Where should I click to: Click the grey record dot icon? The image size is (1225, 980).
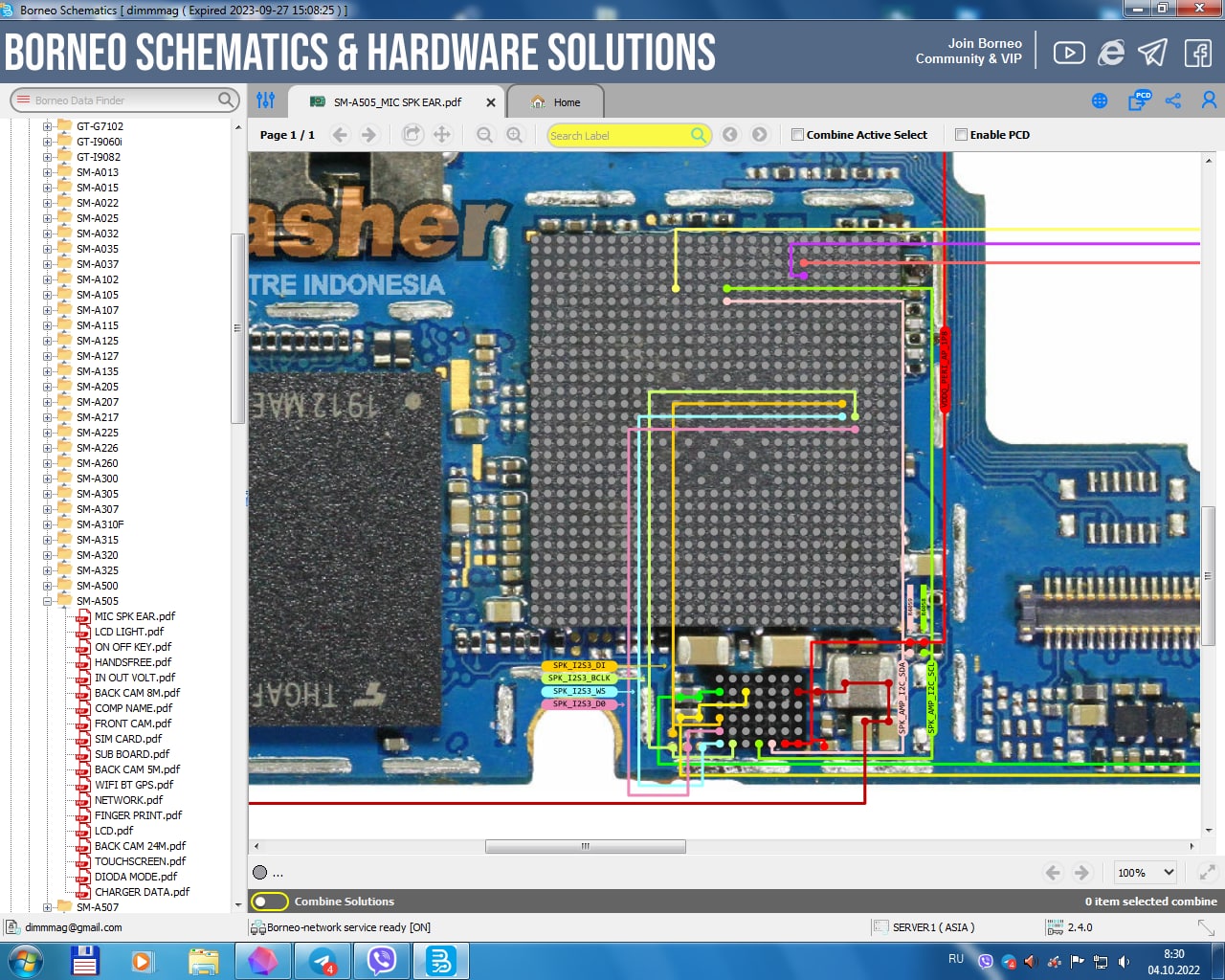(x=259, y=873)
